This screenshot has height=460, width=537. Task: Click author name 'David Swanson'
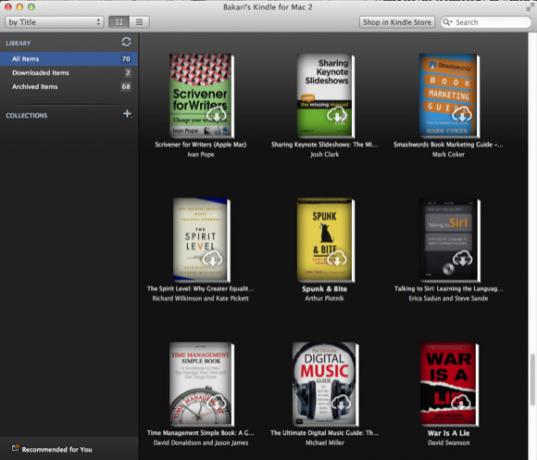tap(448, 443)
